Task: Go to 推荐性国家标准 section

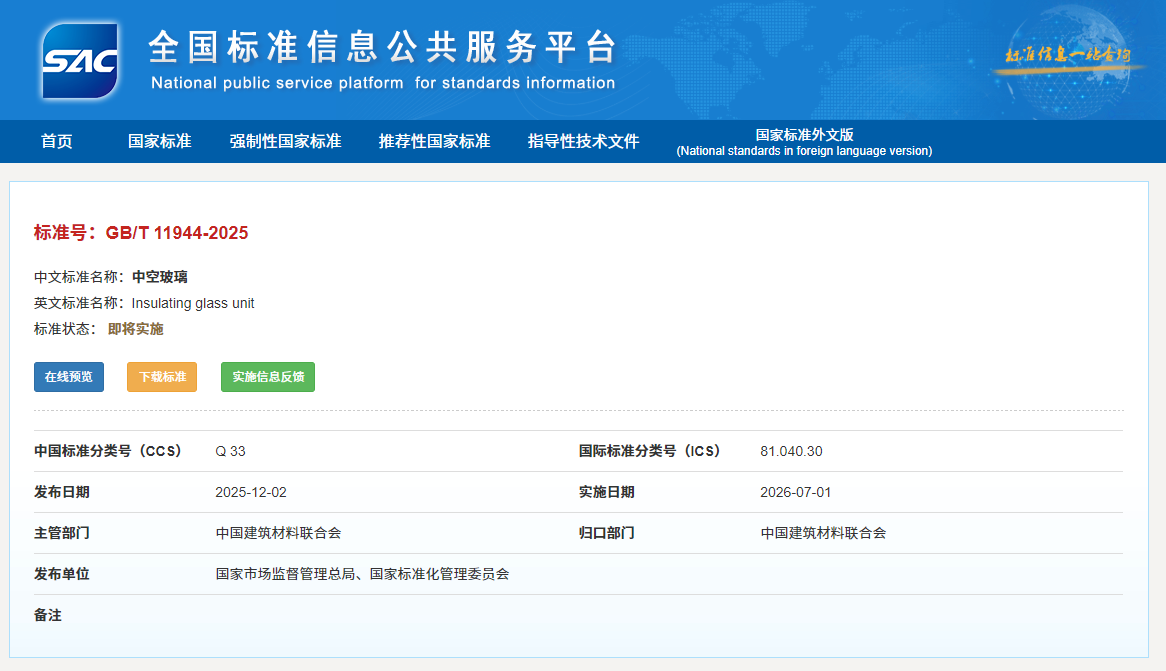Action: point(434,141)
